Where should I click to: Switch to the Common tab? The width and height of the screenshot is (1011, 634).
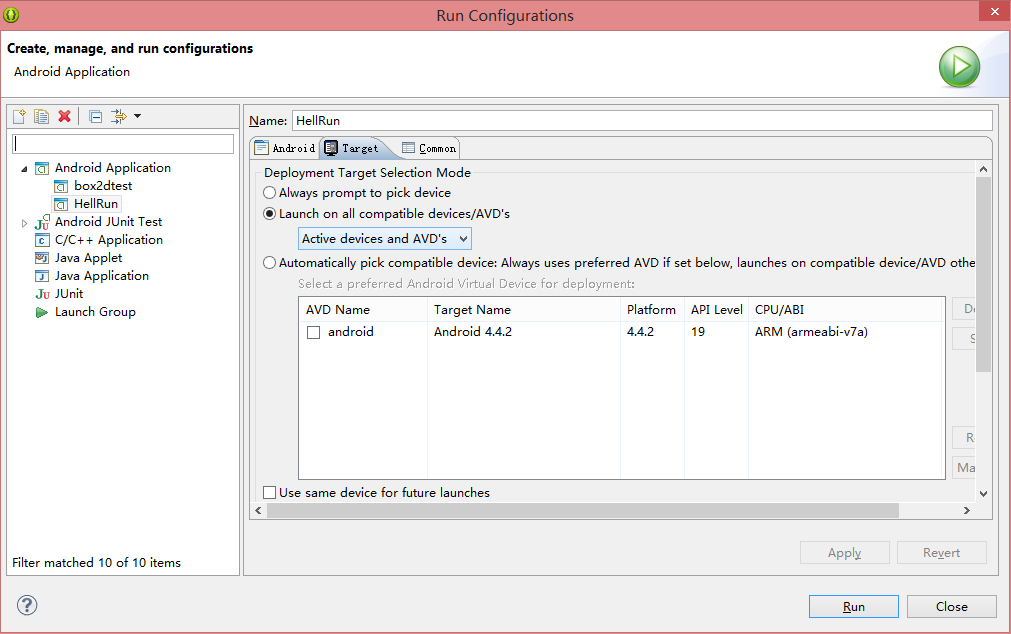coord(429,148)
